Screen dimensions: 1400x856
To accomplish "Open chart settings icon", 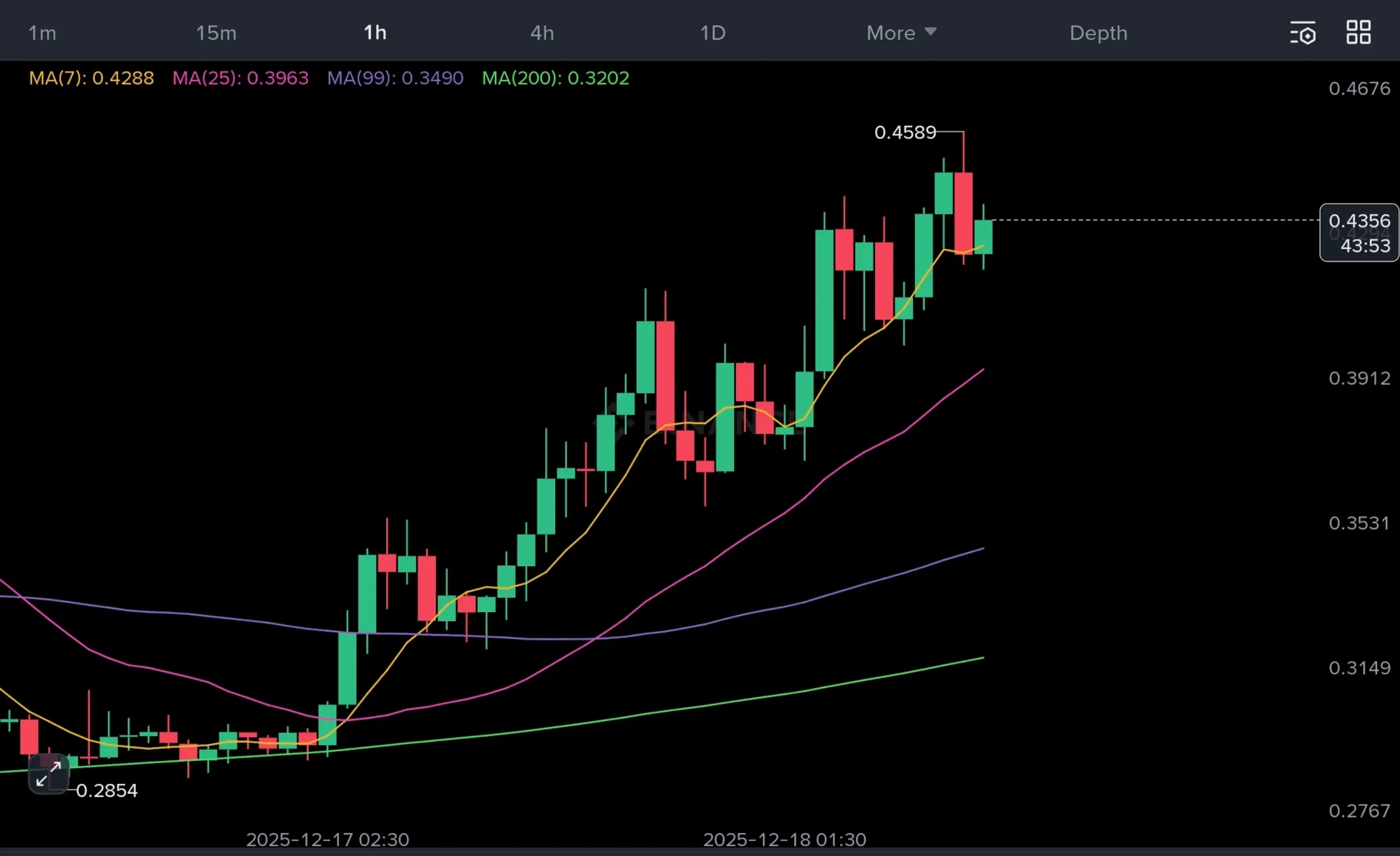I will coord(1302,33).
